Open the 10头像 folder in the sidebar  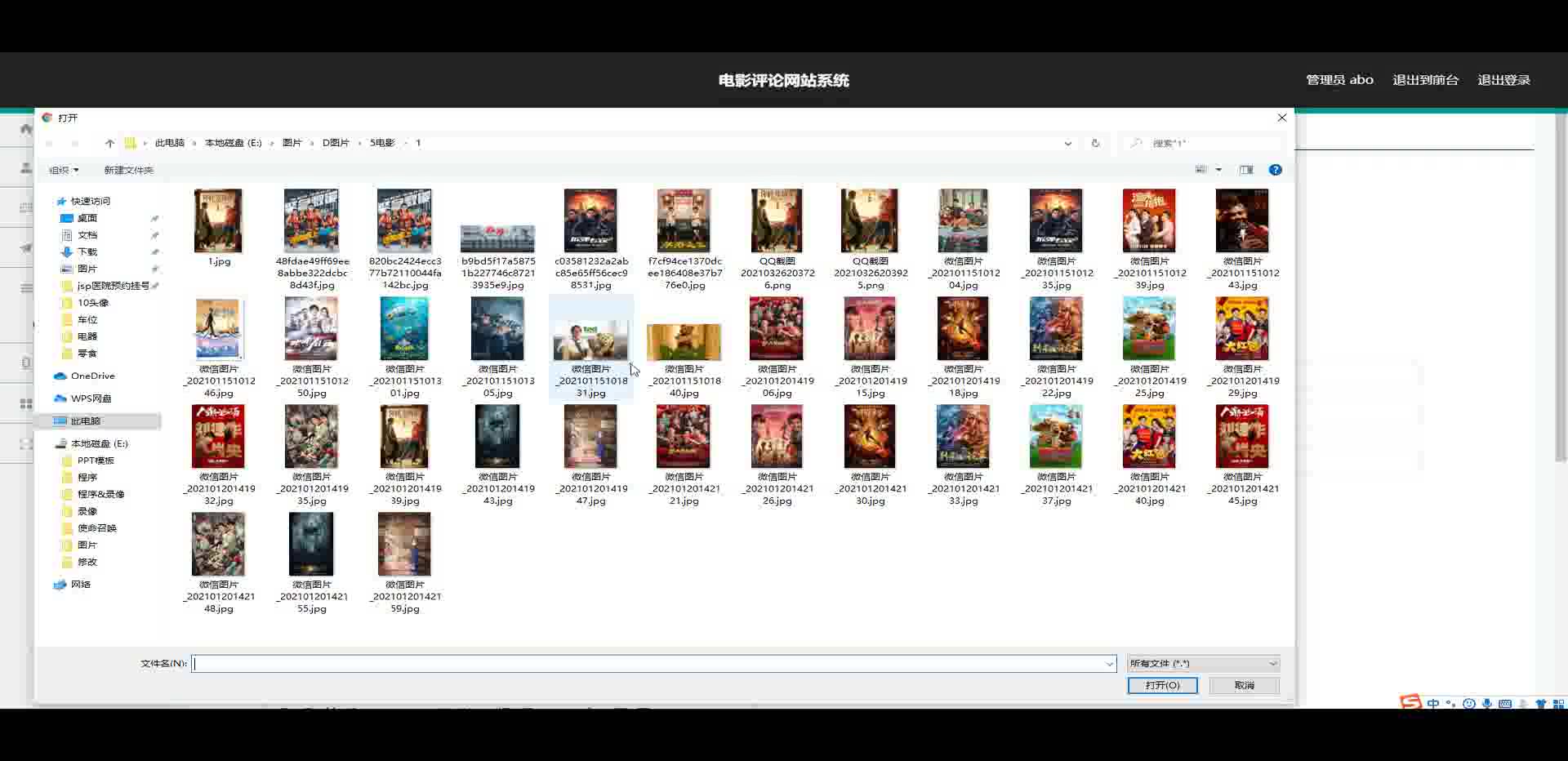pyautogui.click(x=92, y=303)
